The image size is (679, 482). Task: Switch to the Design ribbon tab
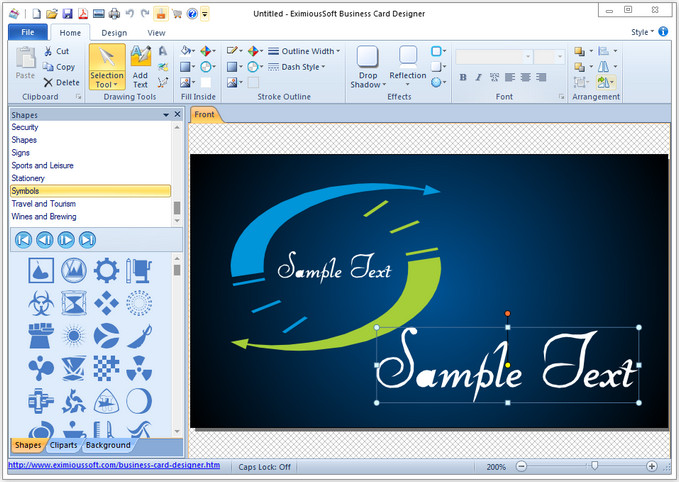click(114, 32)
